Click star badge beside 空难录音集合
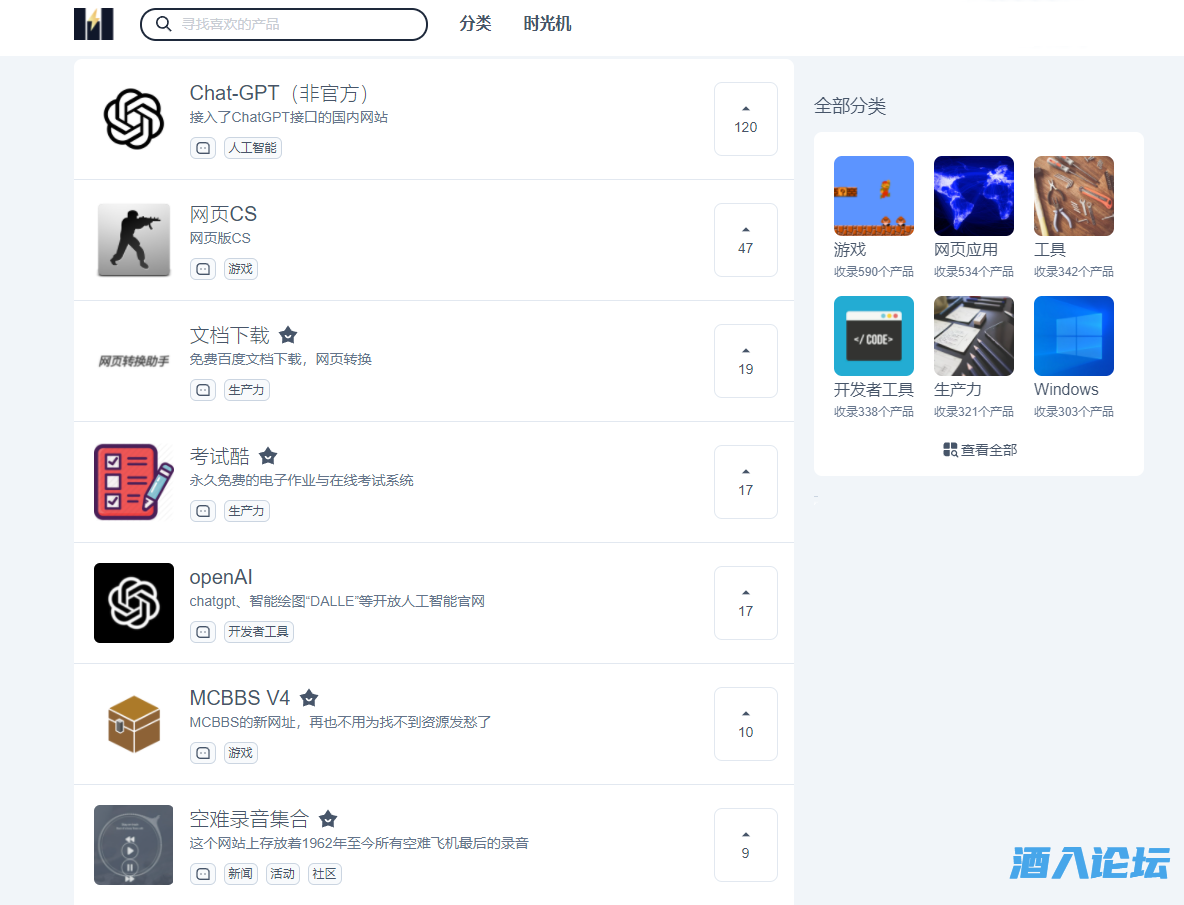The width and height of the screenshot is (1184, 905). (328, 819)
